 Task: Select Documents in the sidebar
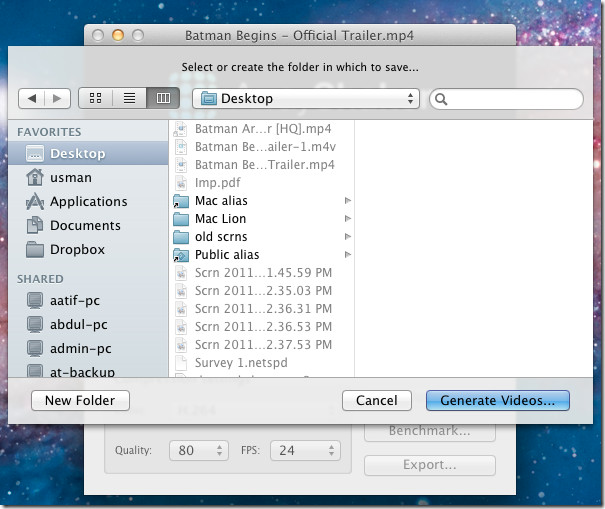click(85, 225)
